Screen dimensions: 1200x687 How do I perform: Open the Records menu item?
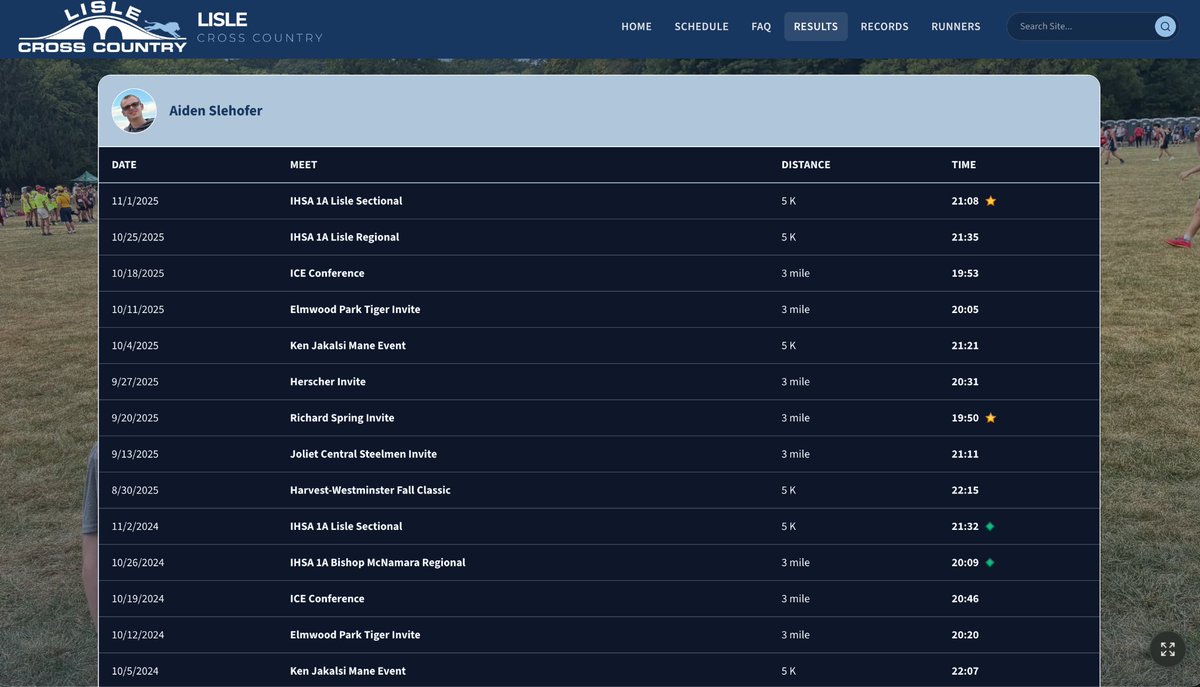885,27
